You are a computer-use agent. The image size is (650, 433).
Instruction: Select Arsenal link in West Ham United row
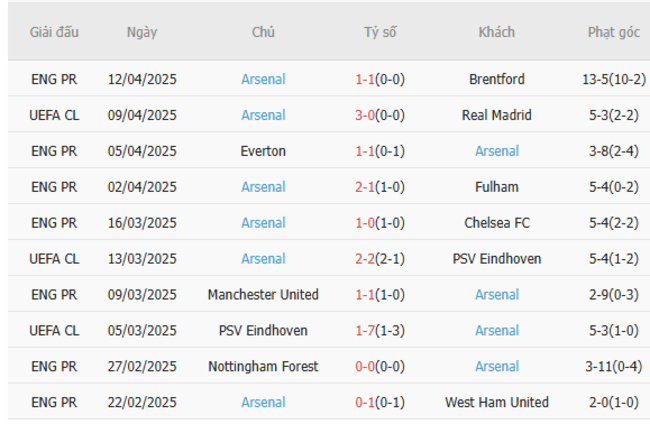263,402
